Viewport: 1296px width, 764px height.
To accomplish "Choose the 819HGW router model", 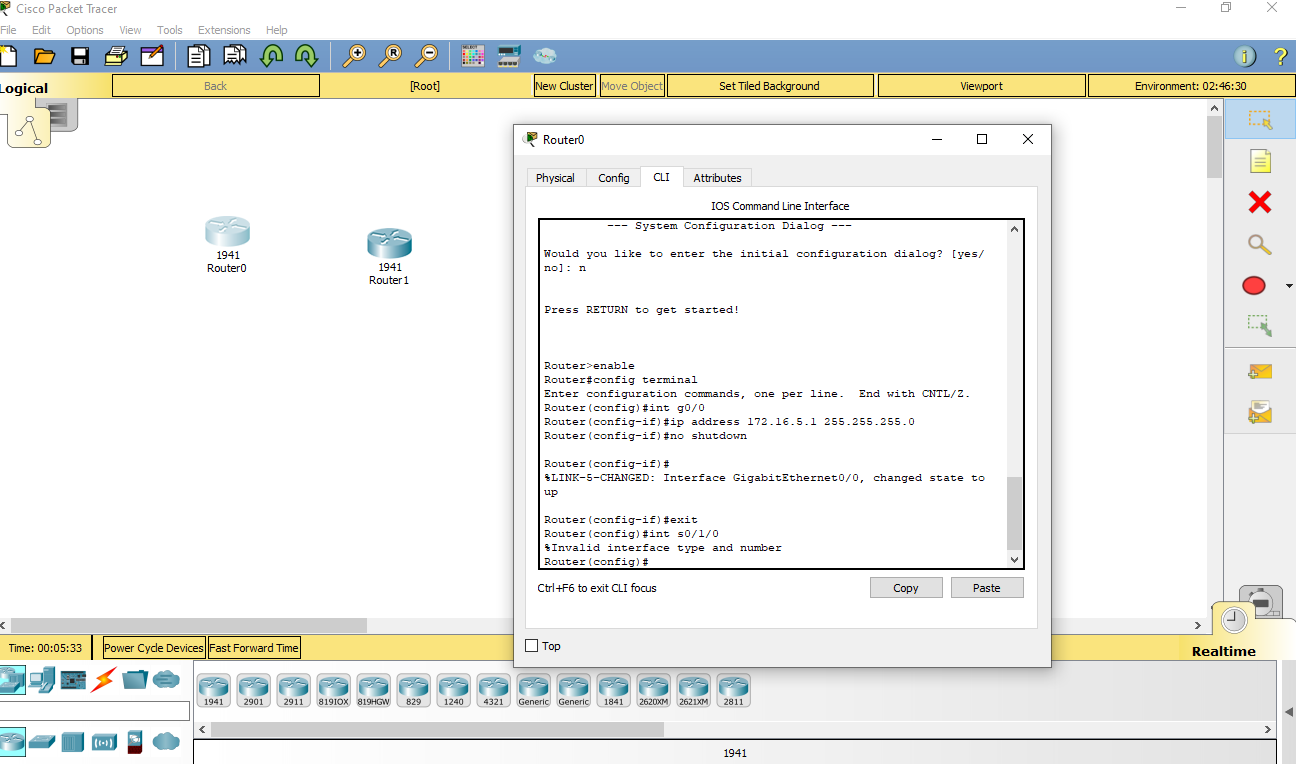I will click(374, 690).
